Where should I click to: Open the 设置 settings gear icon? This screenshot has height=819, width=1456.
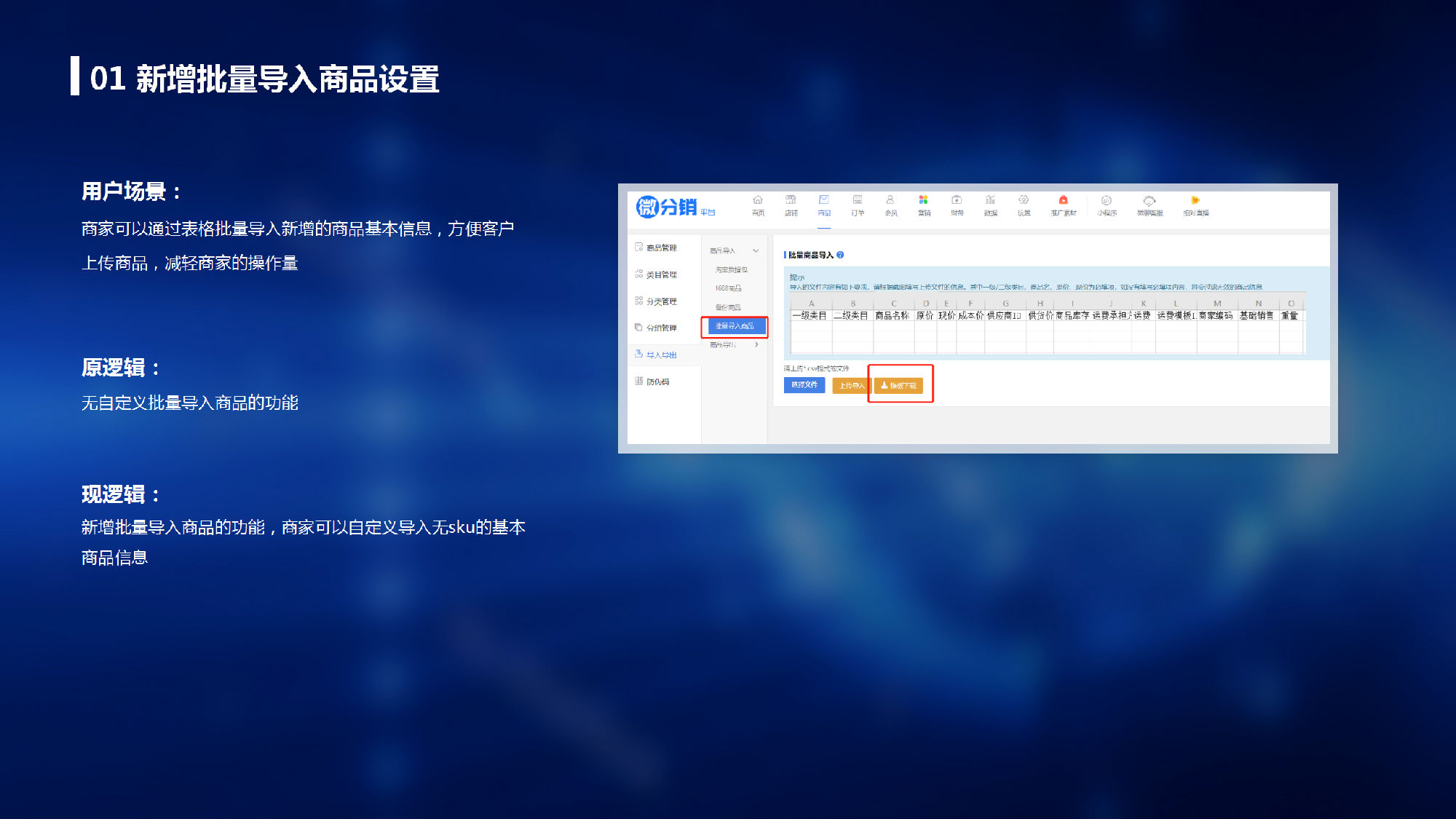pyautogui.click(x=1024, y=200)
